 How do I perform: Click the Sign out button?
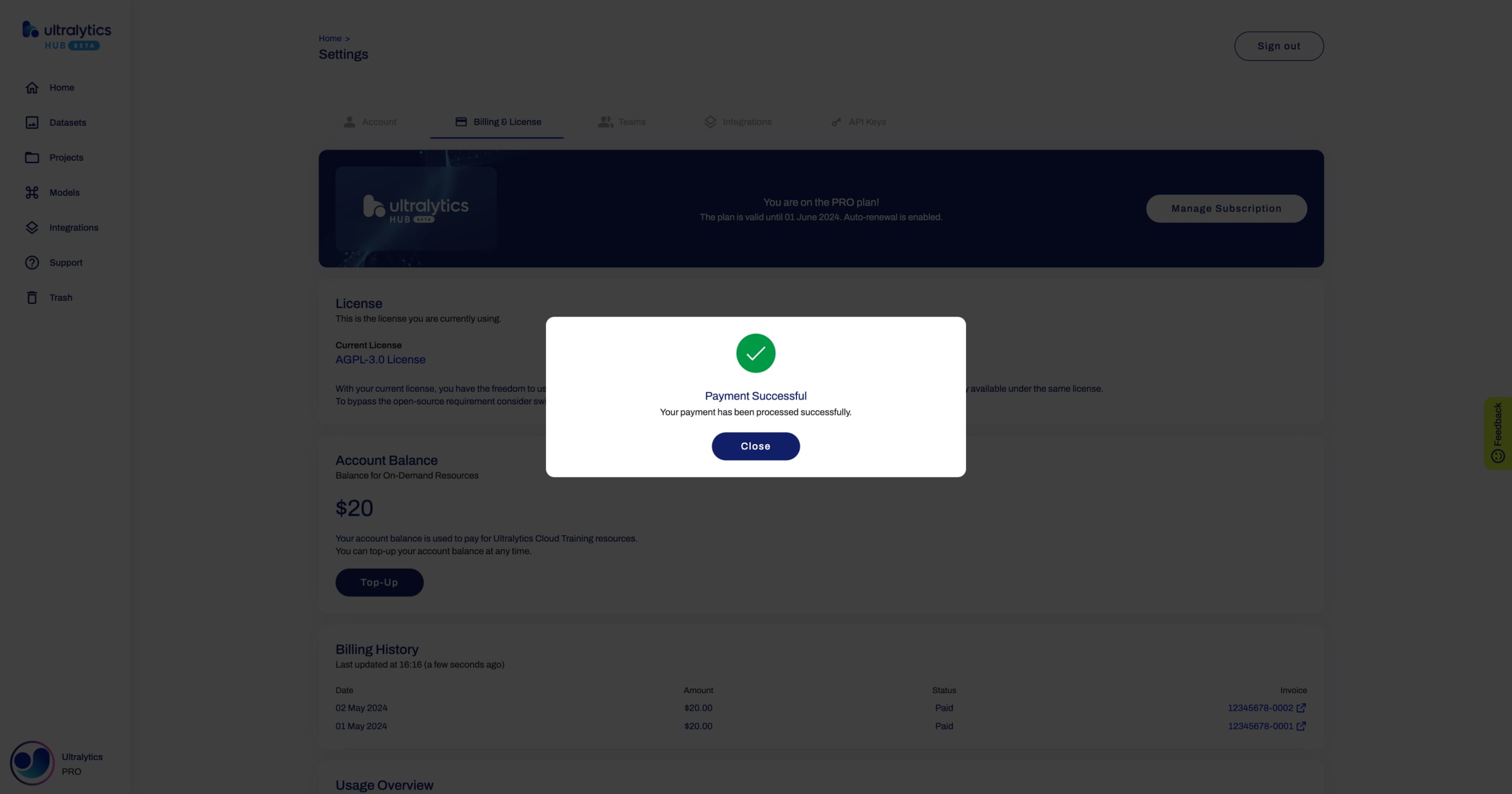[1279, 45]
